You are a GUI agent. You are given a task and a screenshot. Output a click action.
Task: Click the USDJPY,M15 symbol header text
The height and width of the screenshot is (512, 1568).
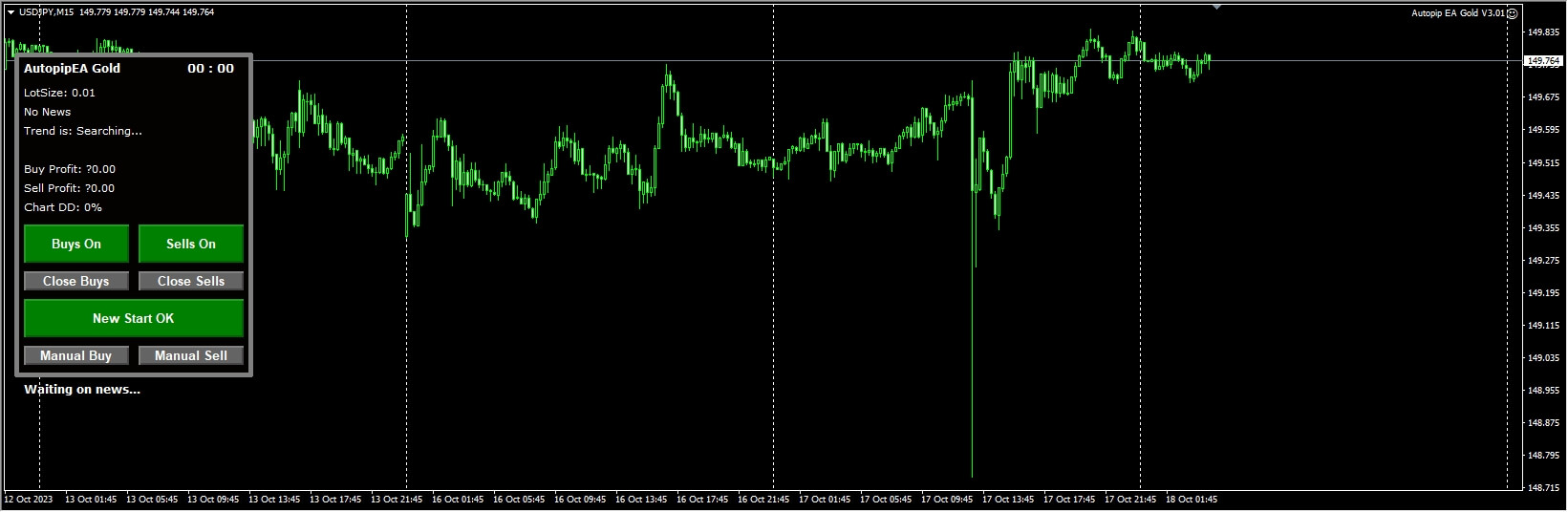47,12
